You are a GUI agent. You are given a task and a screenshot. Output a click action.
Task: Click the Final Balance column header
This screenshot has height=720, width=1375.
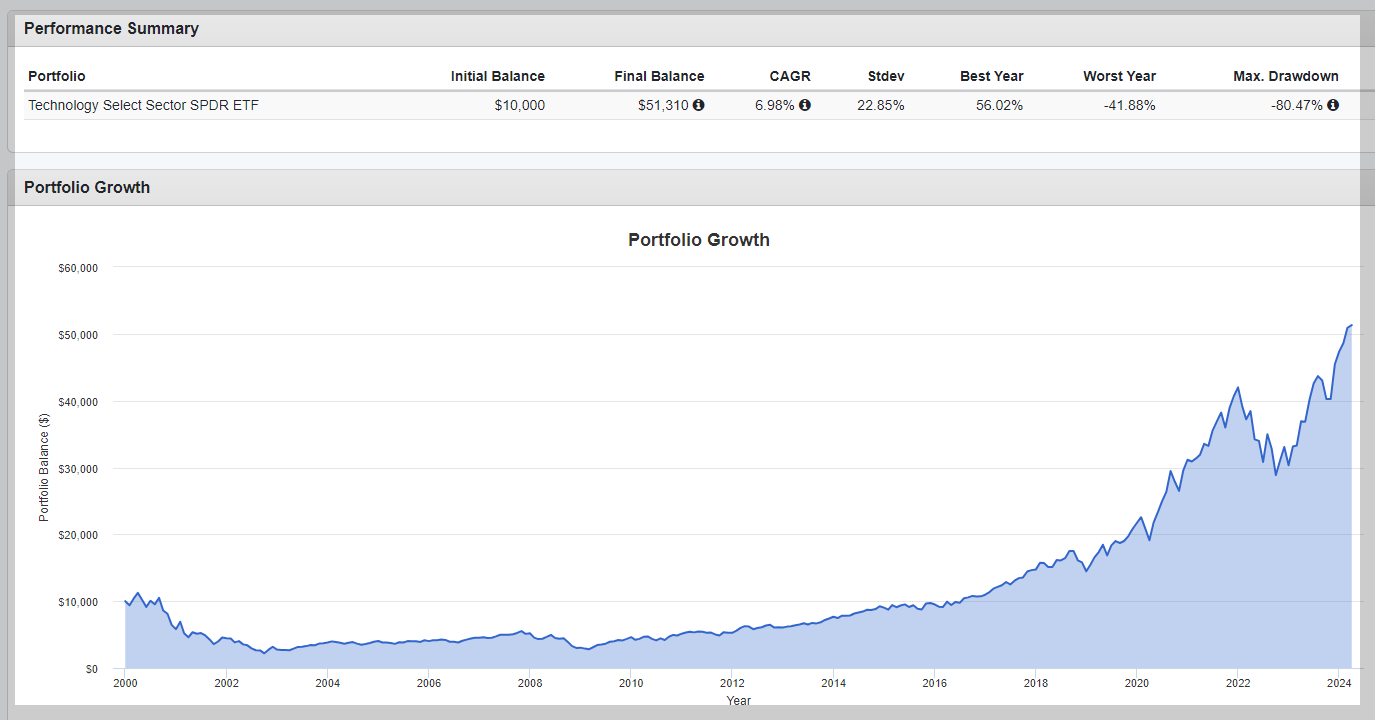659,76
